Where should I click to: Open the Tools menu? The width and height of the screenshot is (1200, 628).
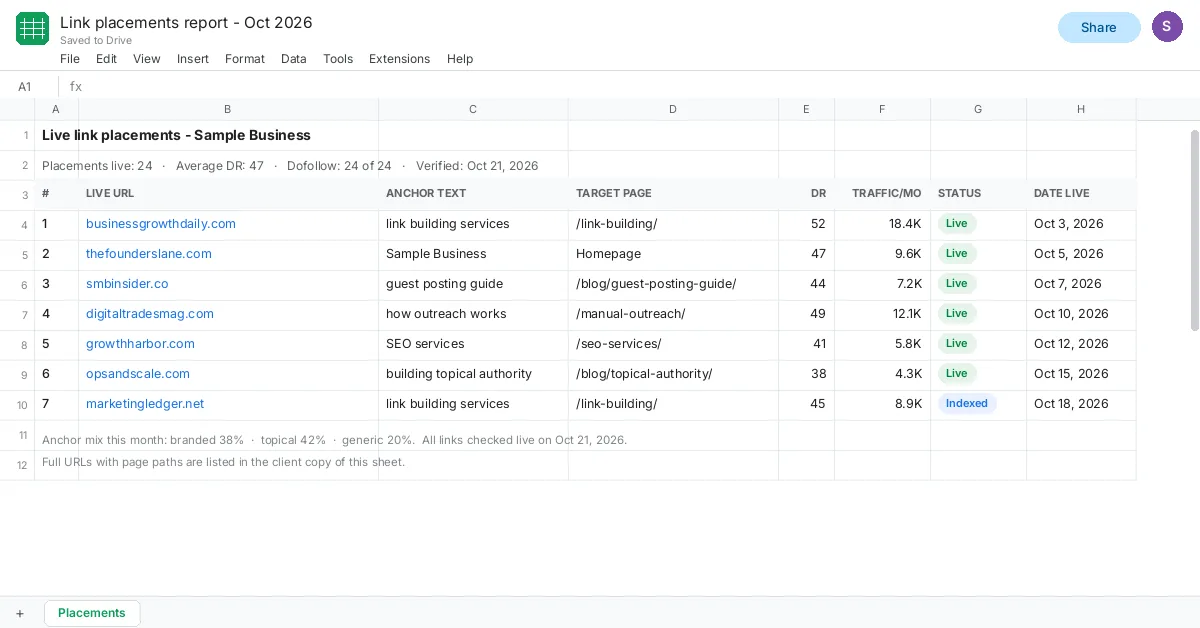tap(338, 59)
